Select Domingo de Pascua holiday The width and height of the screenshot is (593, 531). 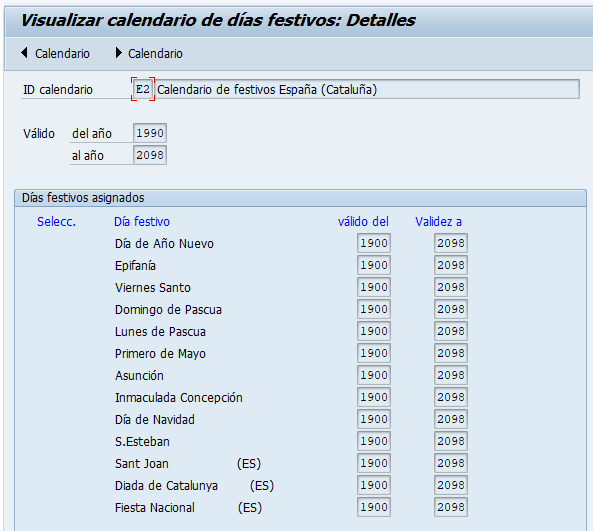(x=168, y=309)
